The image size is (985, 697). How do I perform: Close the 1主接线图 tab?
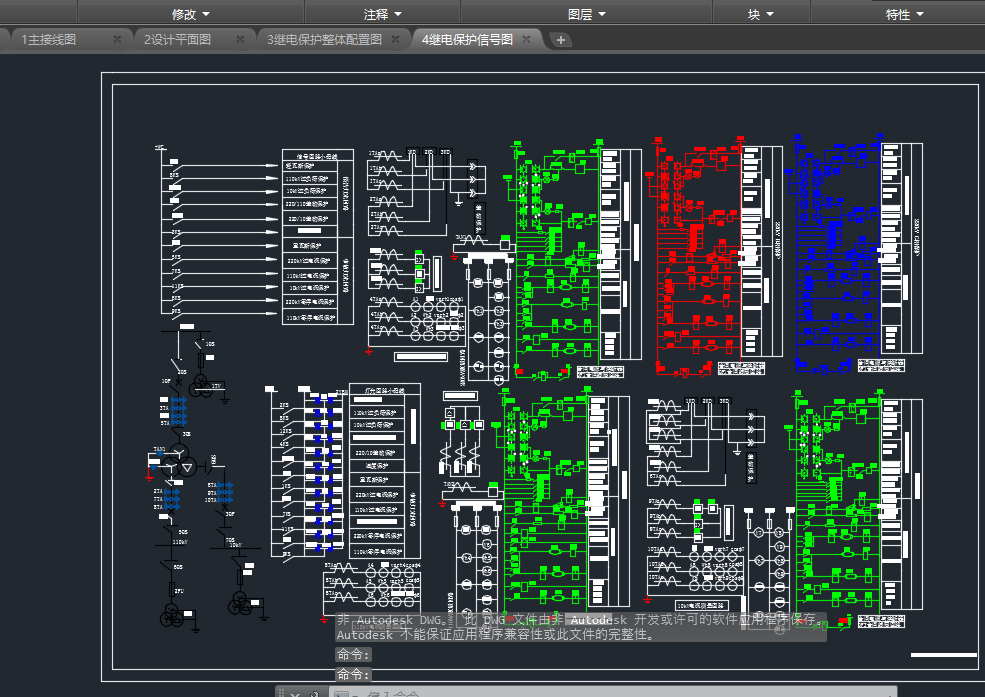pyautogui.click(x=117, y=39)
